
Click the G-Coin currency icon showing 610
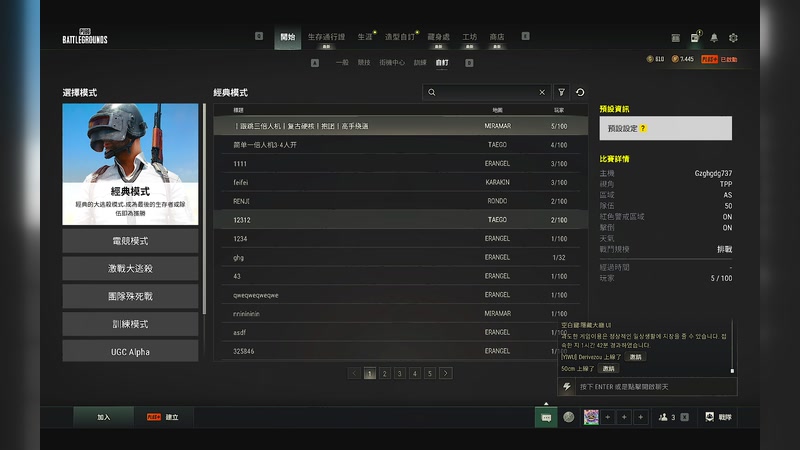click(650, 59)
